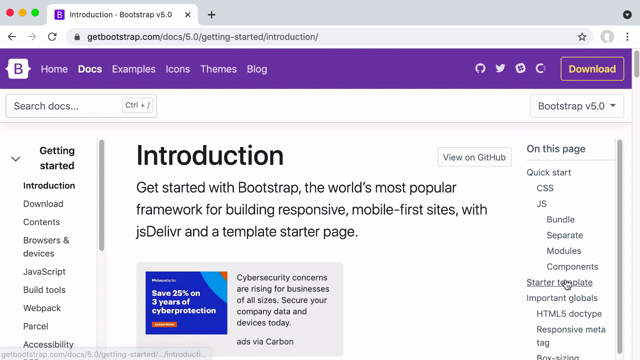Image resolution: width=640 pixels, height=360 pixels.
Task: Click the left sidebar scrollbar
Action: pos(102,196)
